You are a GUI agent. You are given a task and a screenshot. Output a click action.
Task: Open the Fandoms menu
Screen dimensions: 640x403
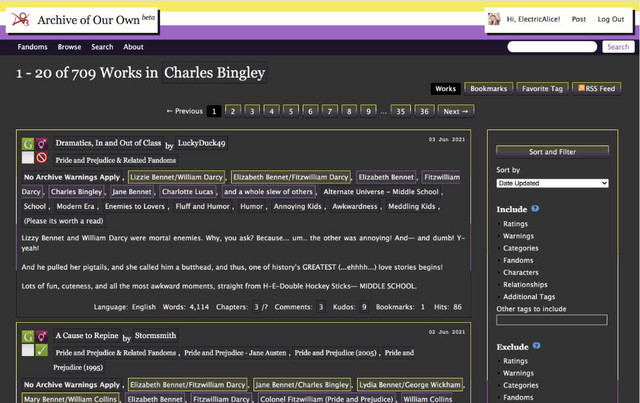click(32, 47)
